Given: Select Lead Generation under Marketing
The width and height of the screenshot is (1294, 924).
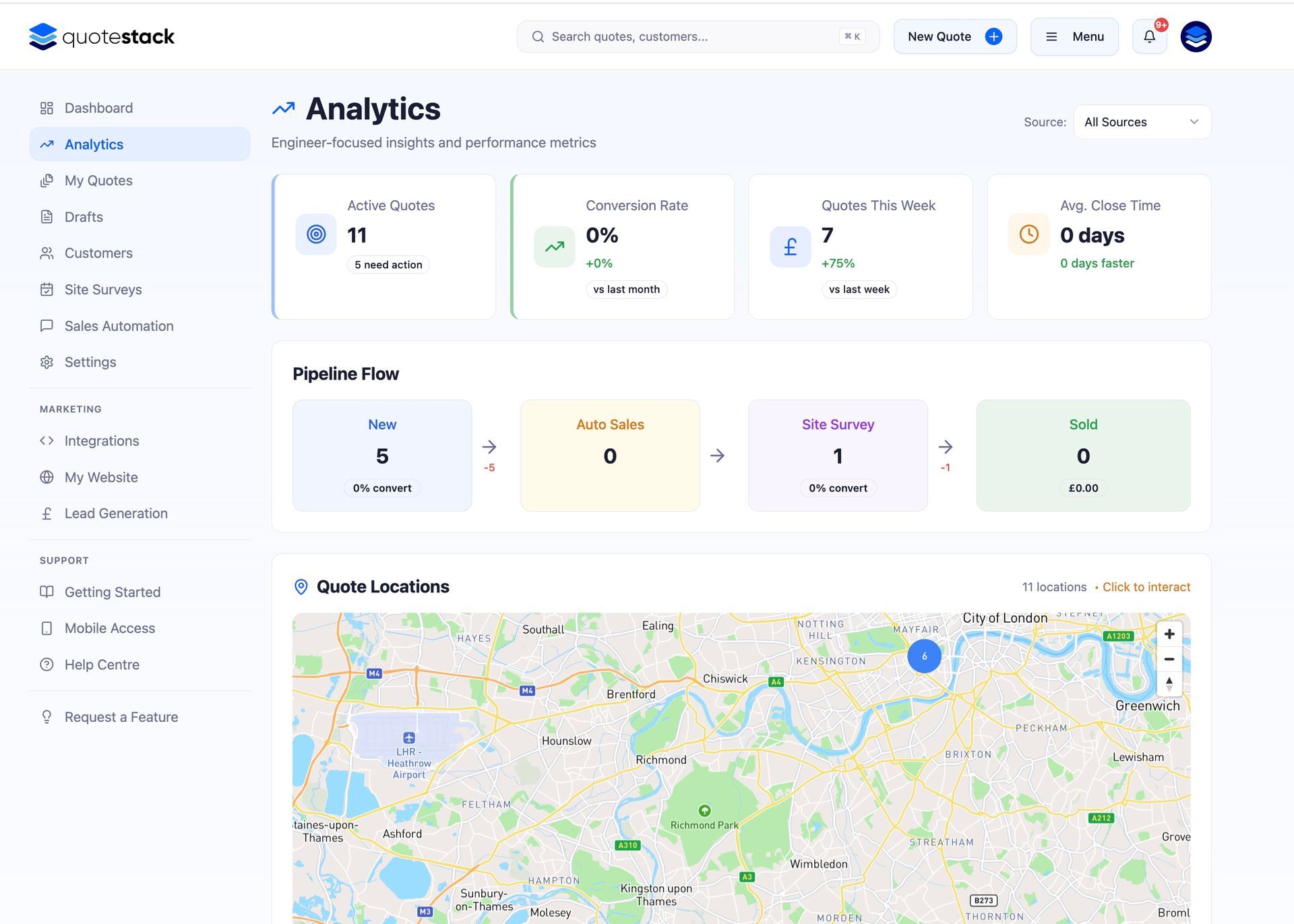Looking at the screenshot, I should pyautogui.click(x=116, y=514).
